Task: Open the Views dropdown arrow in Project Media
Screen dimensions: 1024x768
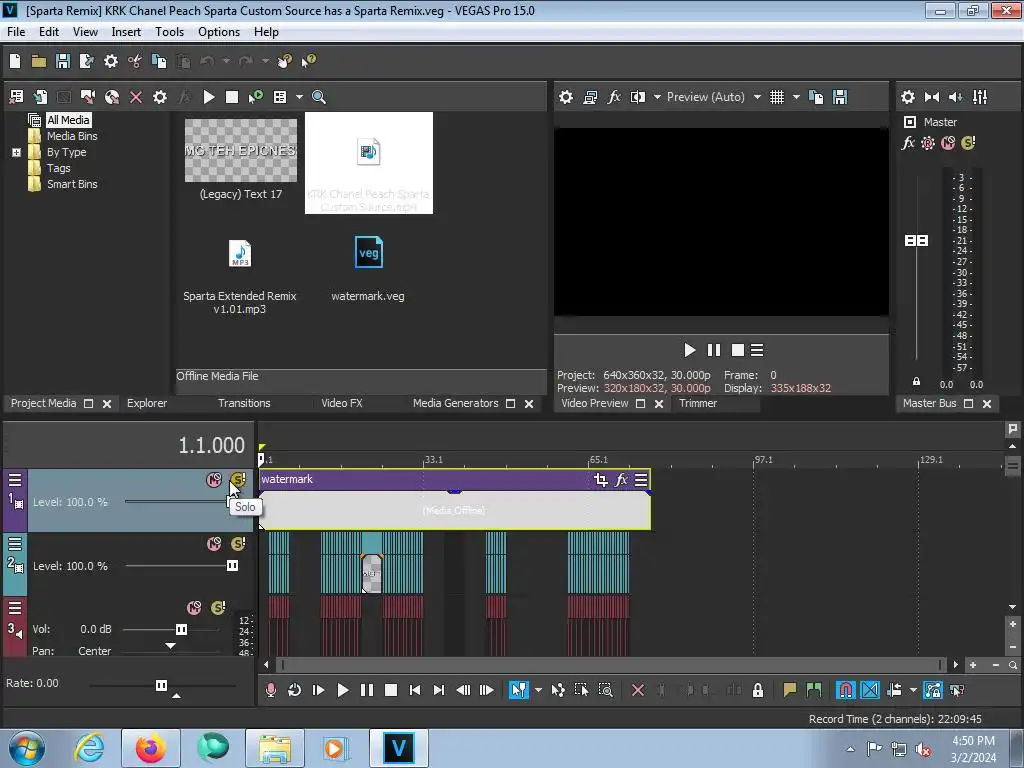Action: (299, 97)
